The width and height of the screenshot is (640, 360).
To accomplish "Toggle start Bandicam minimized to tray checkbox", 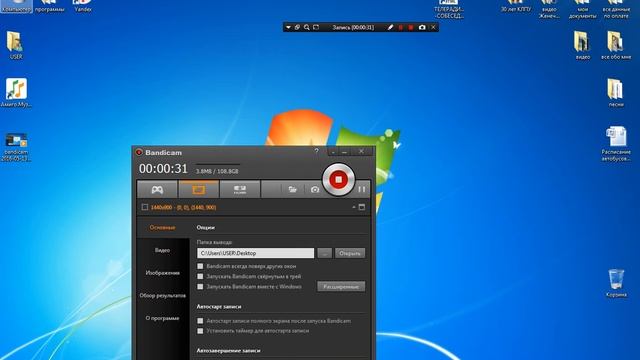I will 200,276.
